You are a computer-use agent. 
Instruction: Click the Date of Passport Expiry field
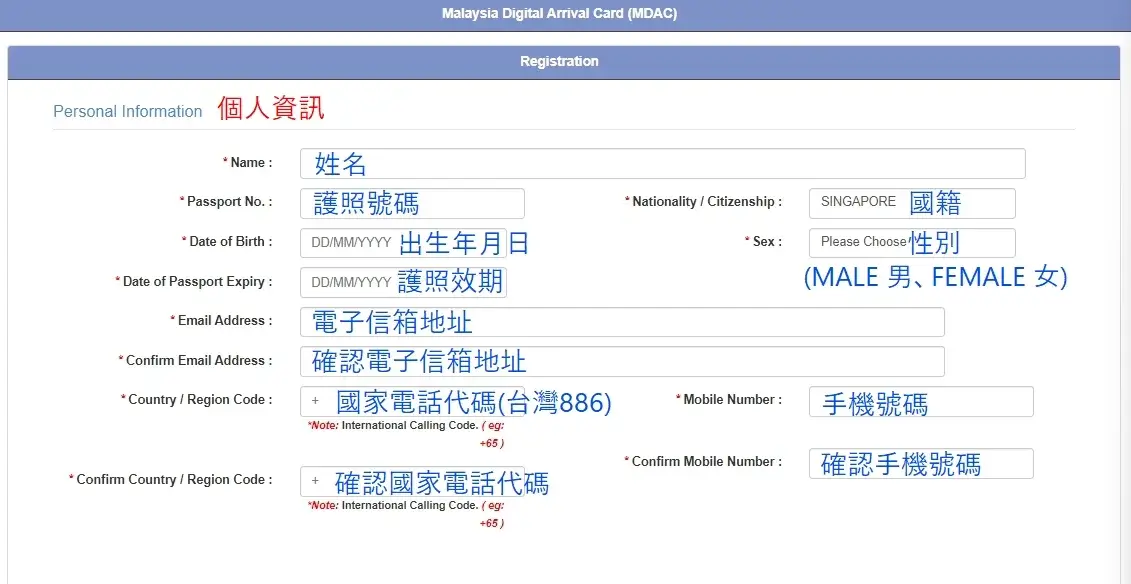point(403,282)
